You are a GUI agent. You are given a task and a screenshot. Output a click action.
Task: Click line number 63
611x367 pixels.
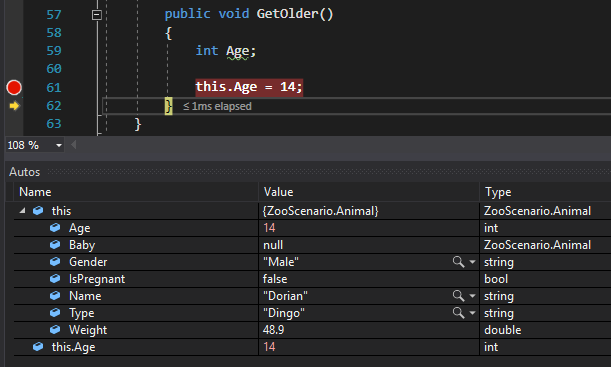[x=54, y=124]
